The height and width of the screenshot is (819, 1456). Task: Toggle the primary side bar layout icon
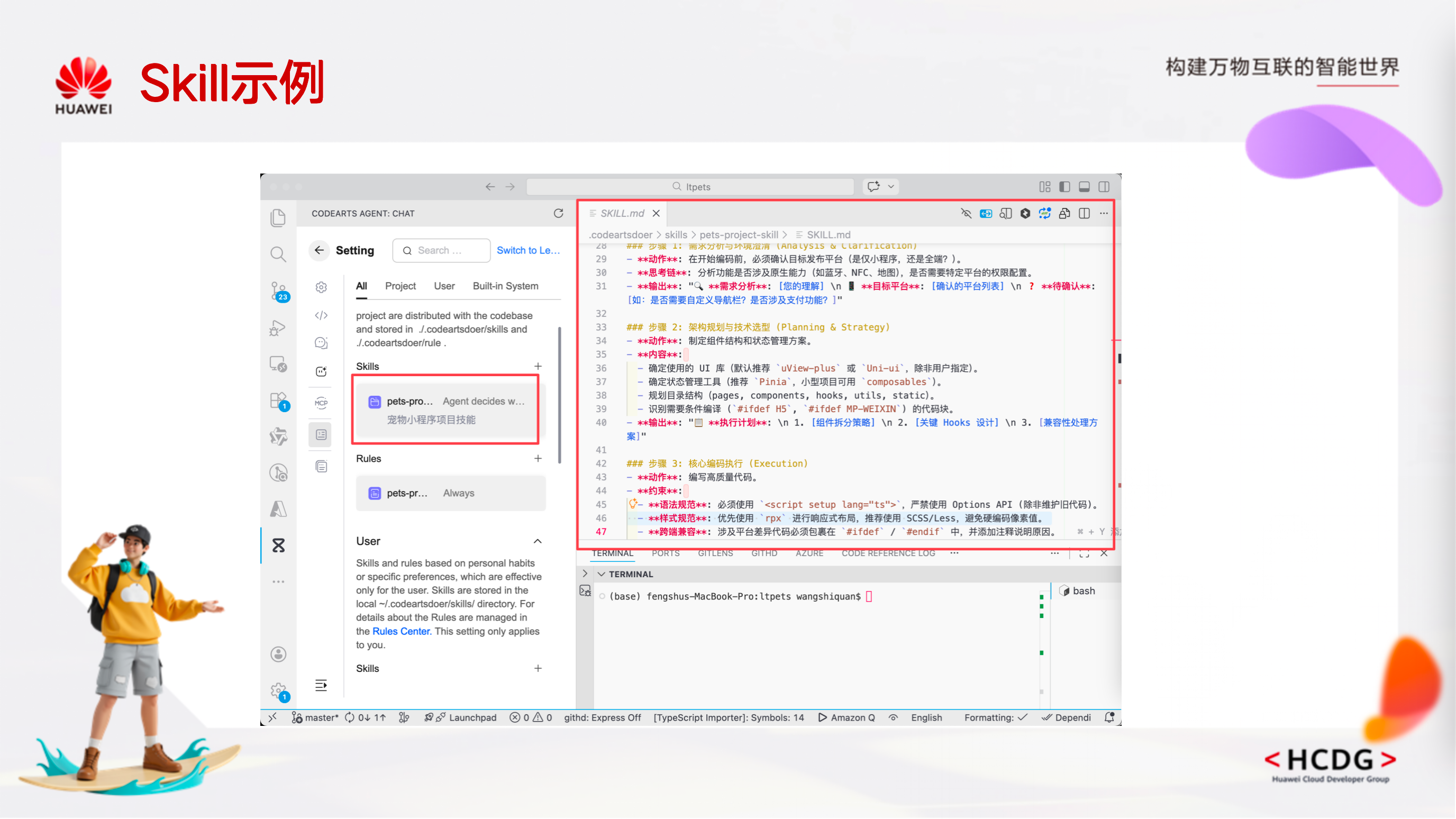tap(1064, 187)
